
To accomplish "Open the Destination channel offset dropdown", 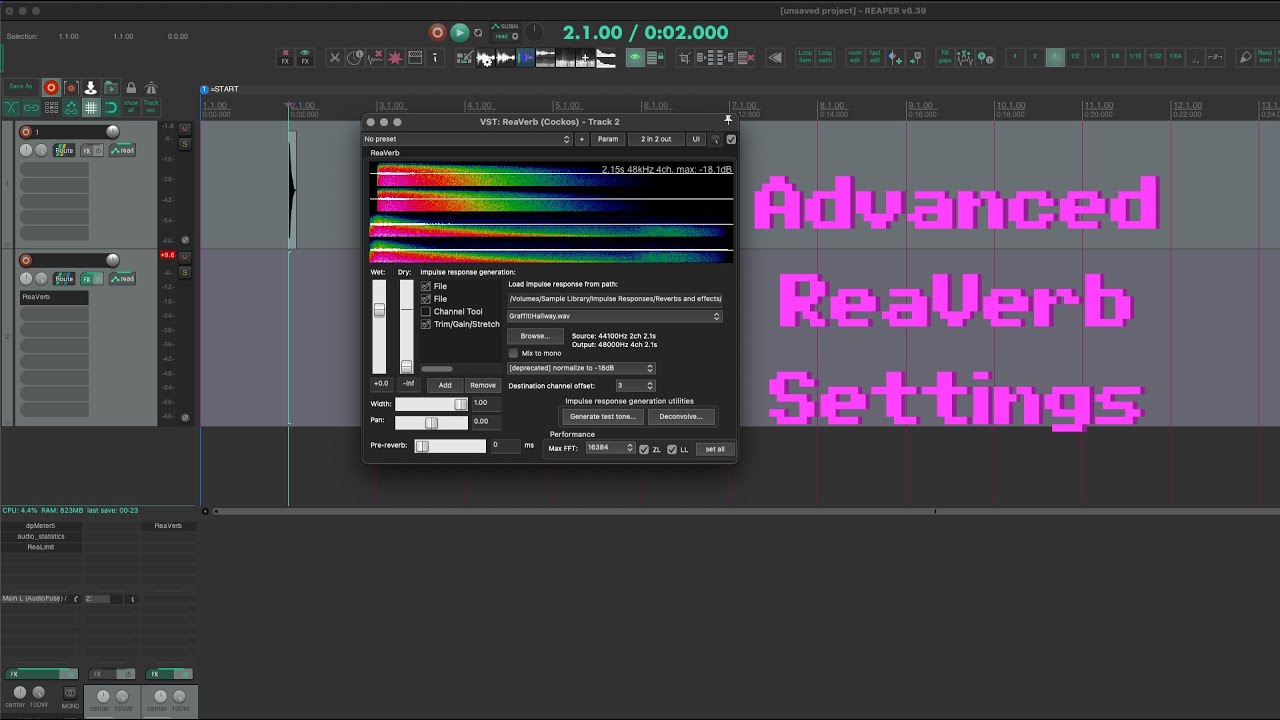I will coord(635,385).
